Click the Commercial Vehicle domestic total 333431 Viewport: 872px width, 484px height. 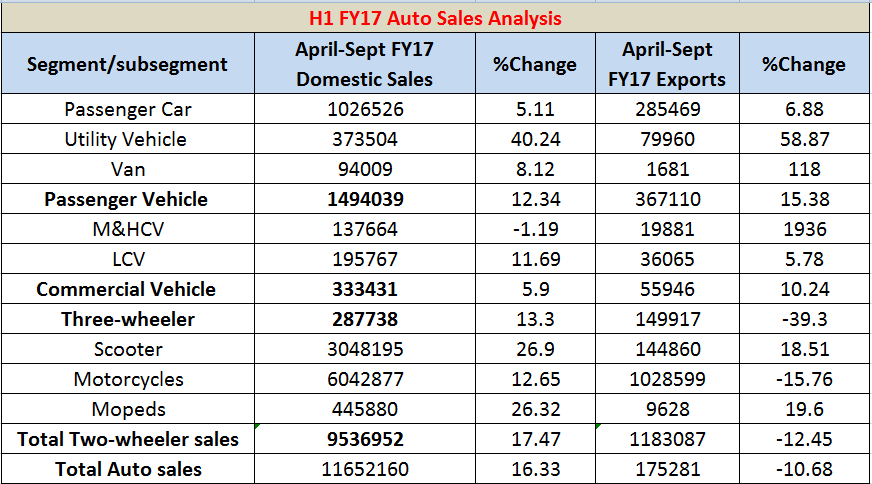[364, 289]
